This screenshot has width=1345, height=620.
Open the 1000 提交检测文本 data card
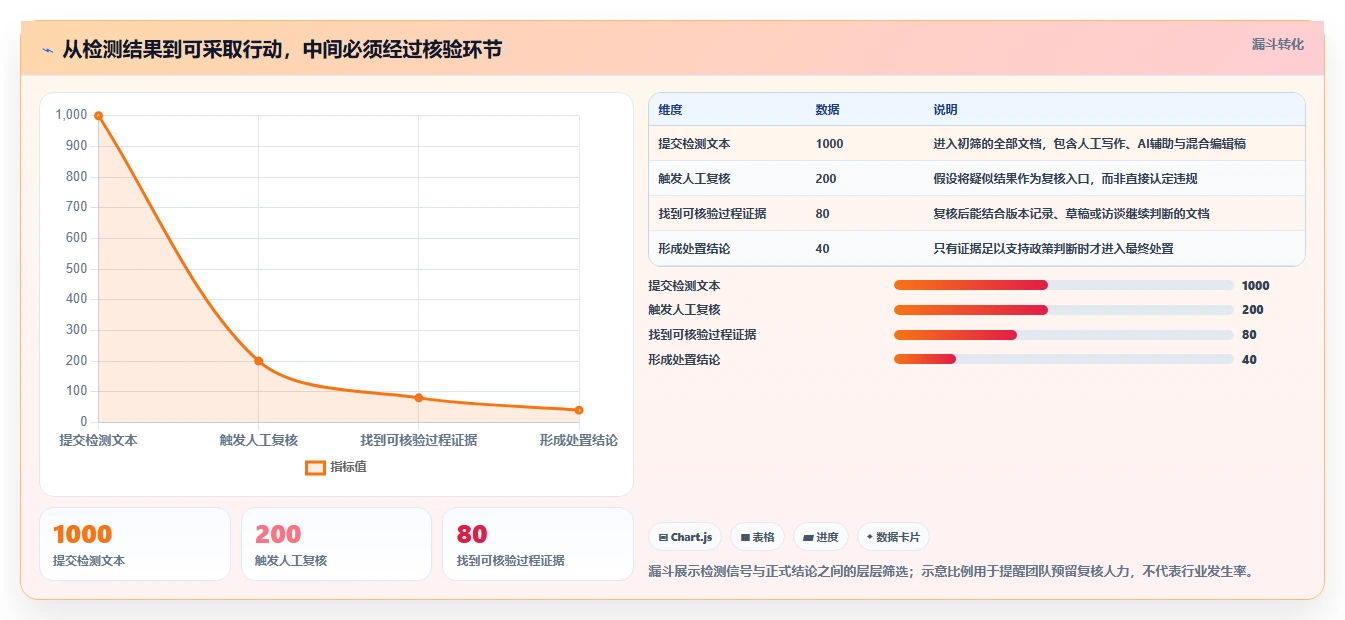coord(135,544)
